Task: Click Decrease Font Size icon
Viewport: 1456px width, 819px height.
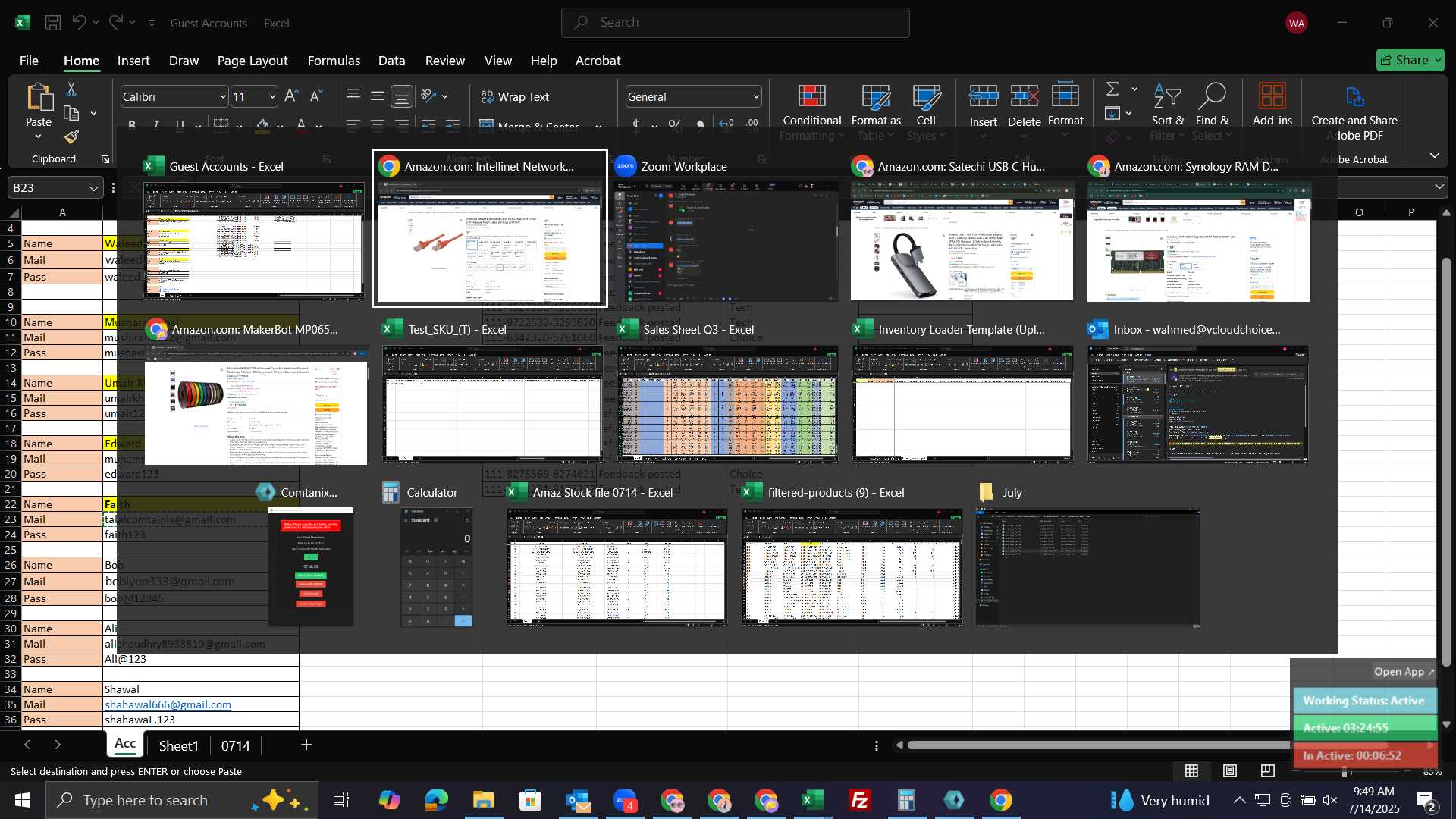Action: pyautogui.click(x=317, y=96)
